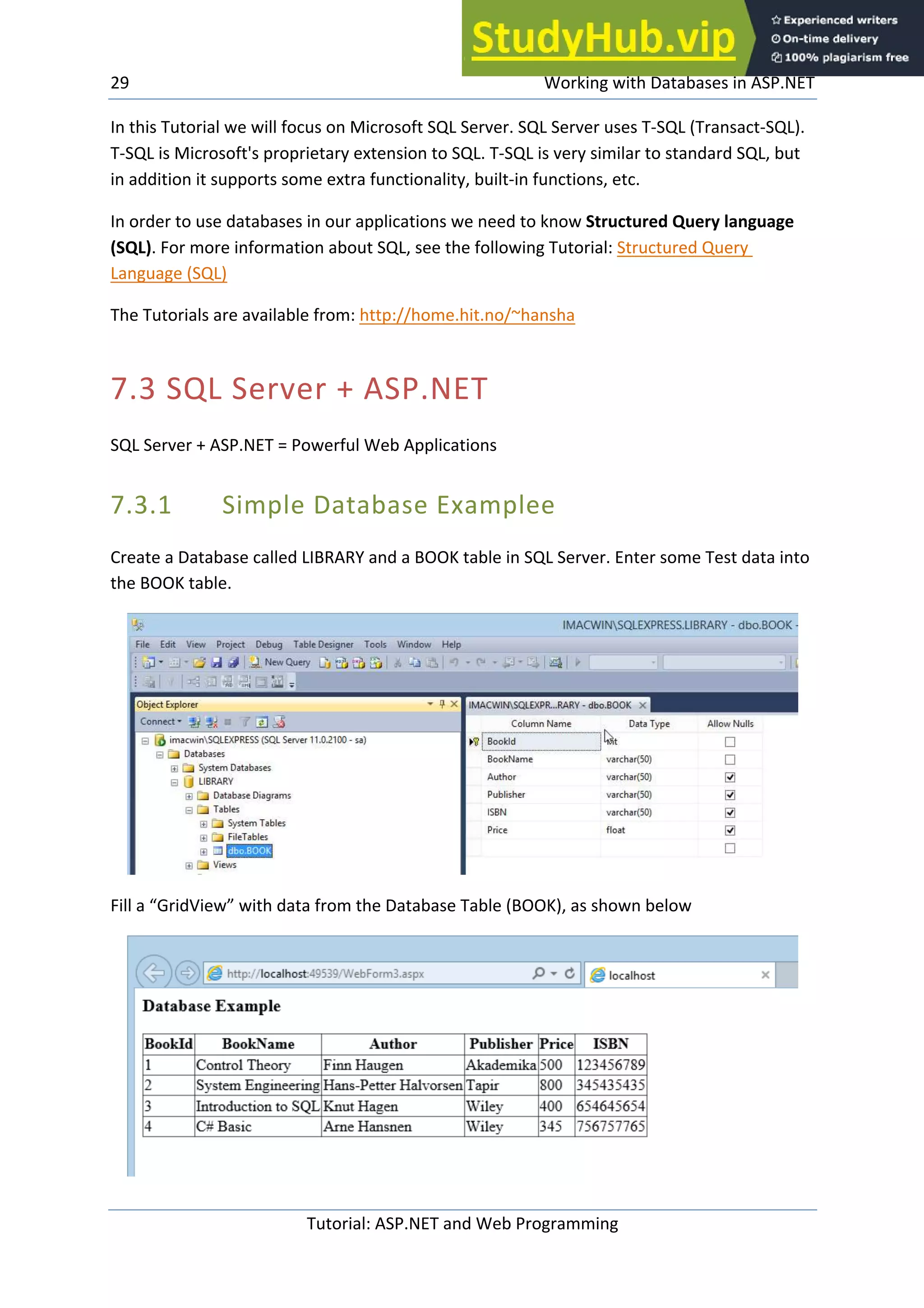Click the Copy icon in toolbar

pos(415,662)
